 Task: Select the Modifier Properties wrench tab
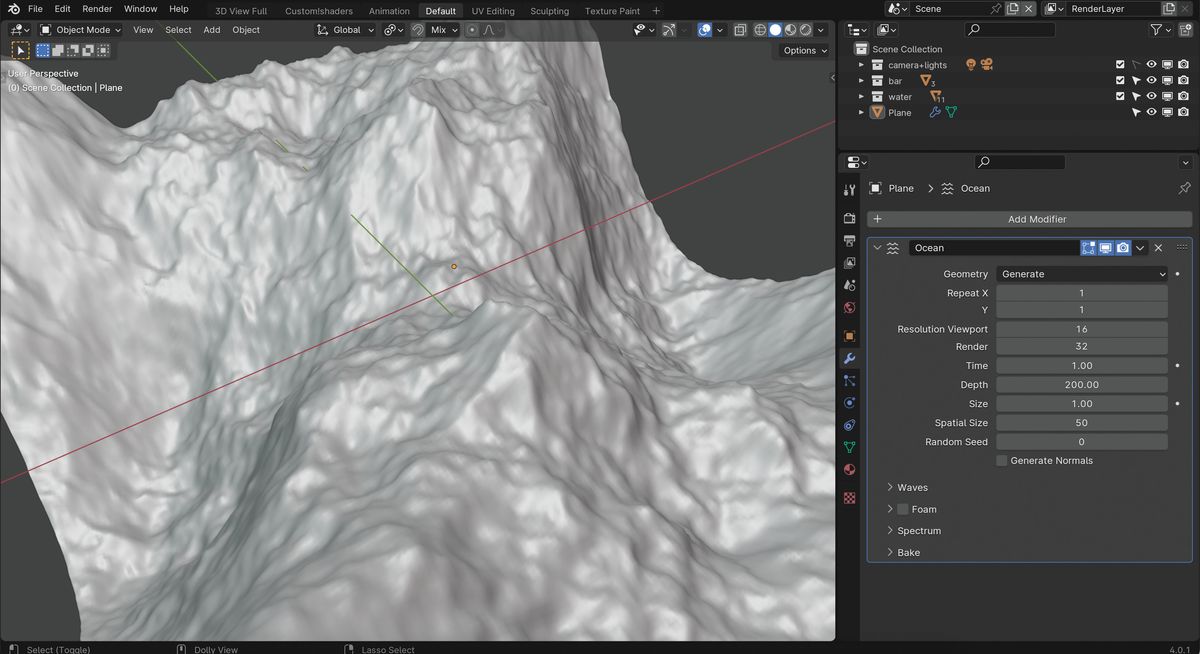coord(849,358)
